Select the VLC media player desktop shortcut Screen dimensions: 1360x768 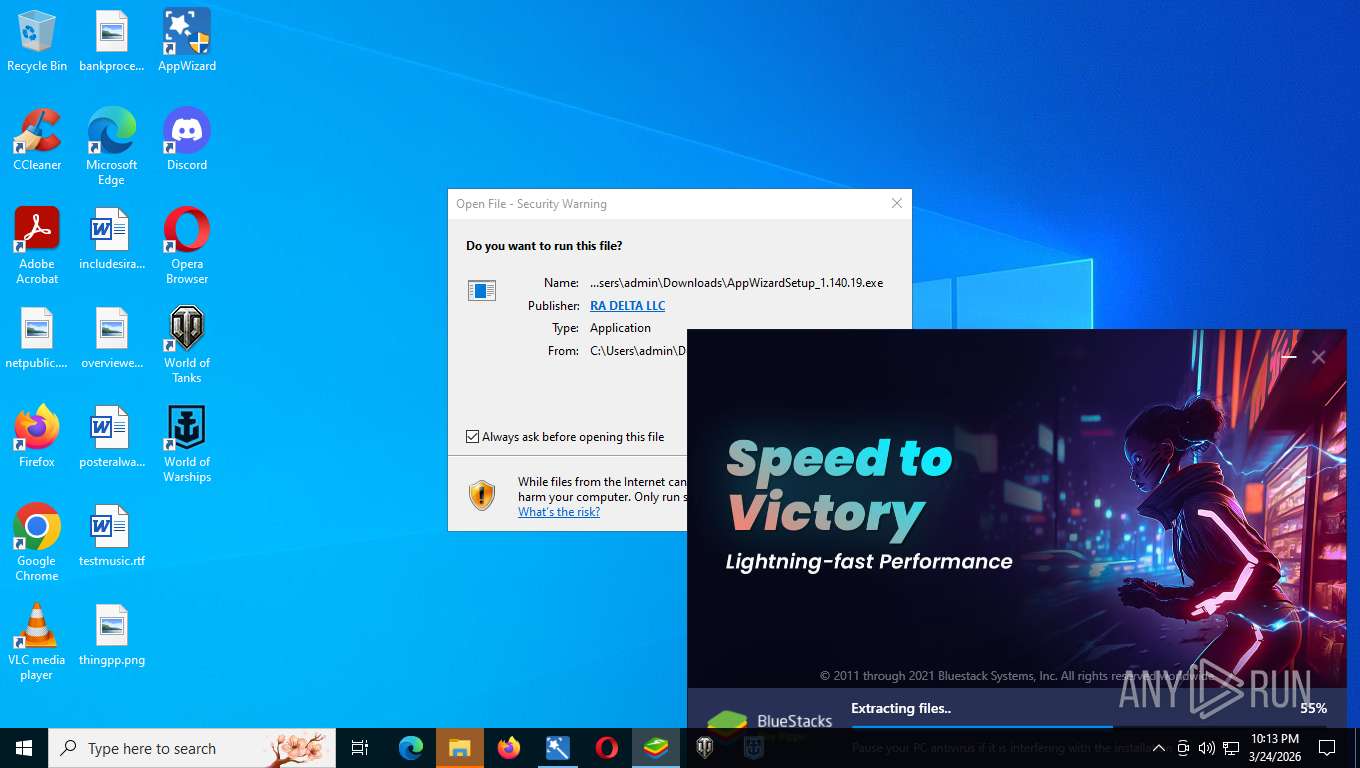point(37,642)
